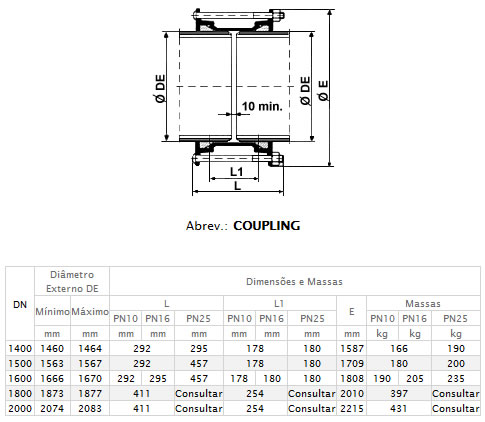
Task: Click E value "1587" in row 1400
Action: click(x=352, y=349)
